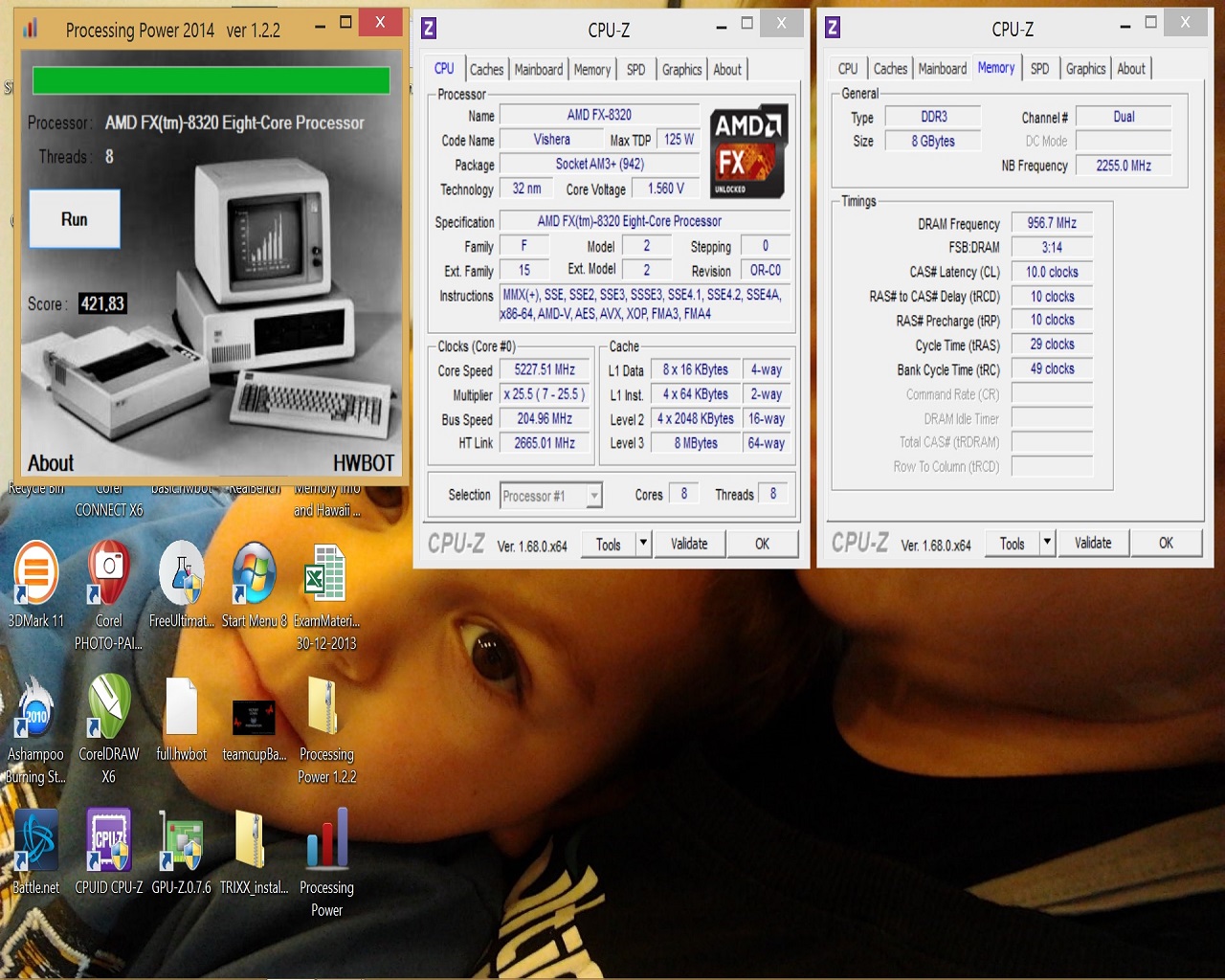Click Validate in the CPU-Z window showing the CPU tab
Viewport: 1225px width, 980px height.
(689, 544)
